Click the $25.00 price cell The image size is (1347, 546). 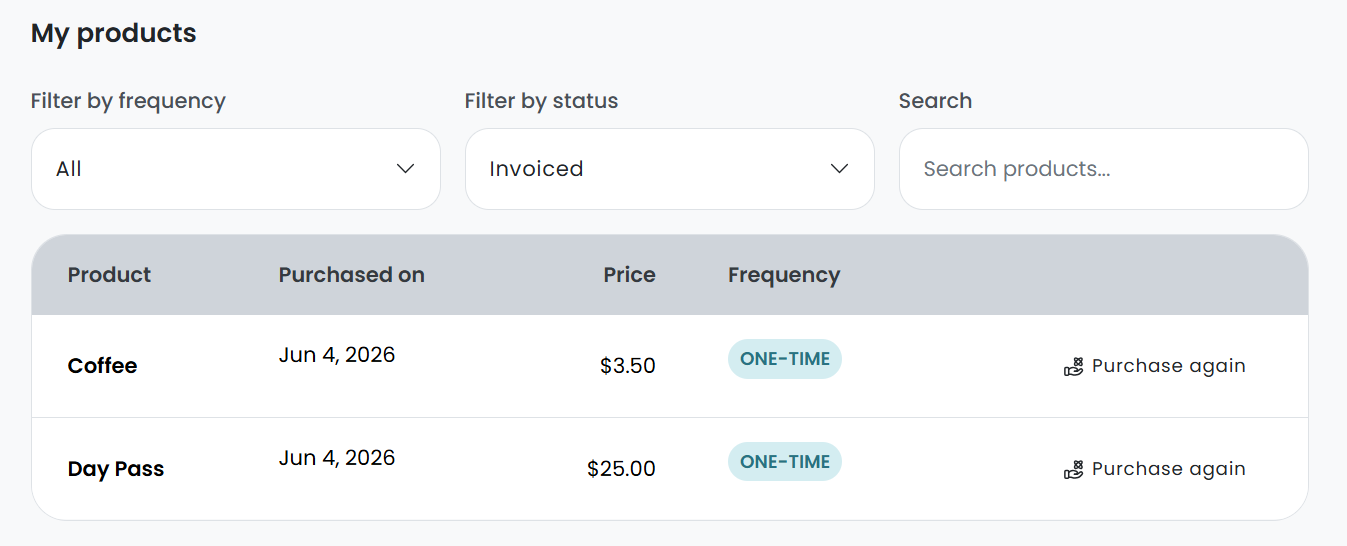click(622, 469)
